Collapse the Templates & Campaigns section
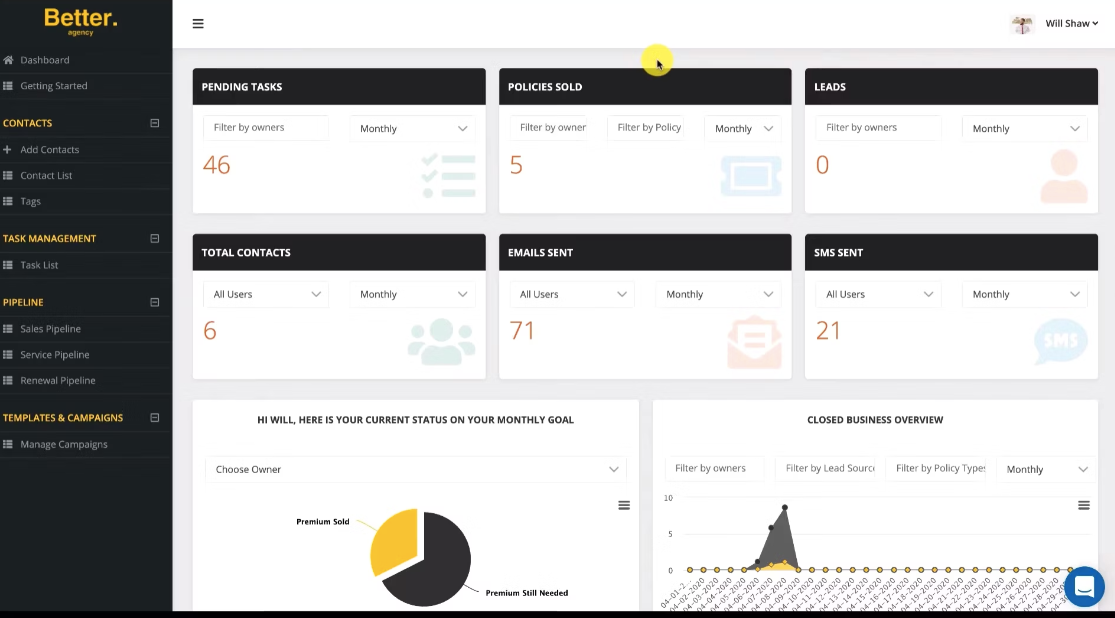Image resolution: width=1115 pixels, height=618 pixels. 155,418
